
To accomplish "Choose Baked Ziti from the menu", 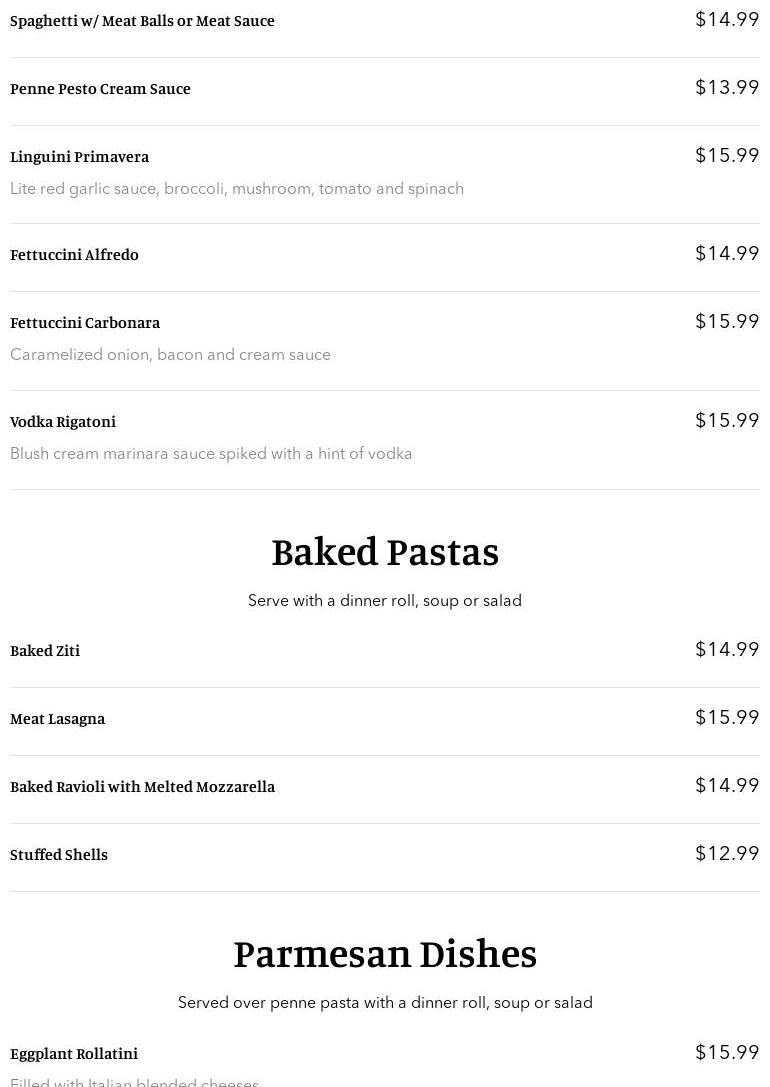I will pyautogui.click(x=44, y=650).
